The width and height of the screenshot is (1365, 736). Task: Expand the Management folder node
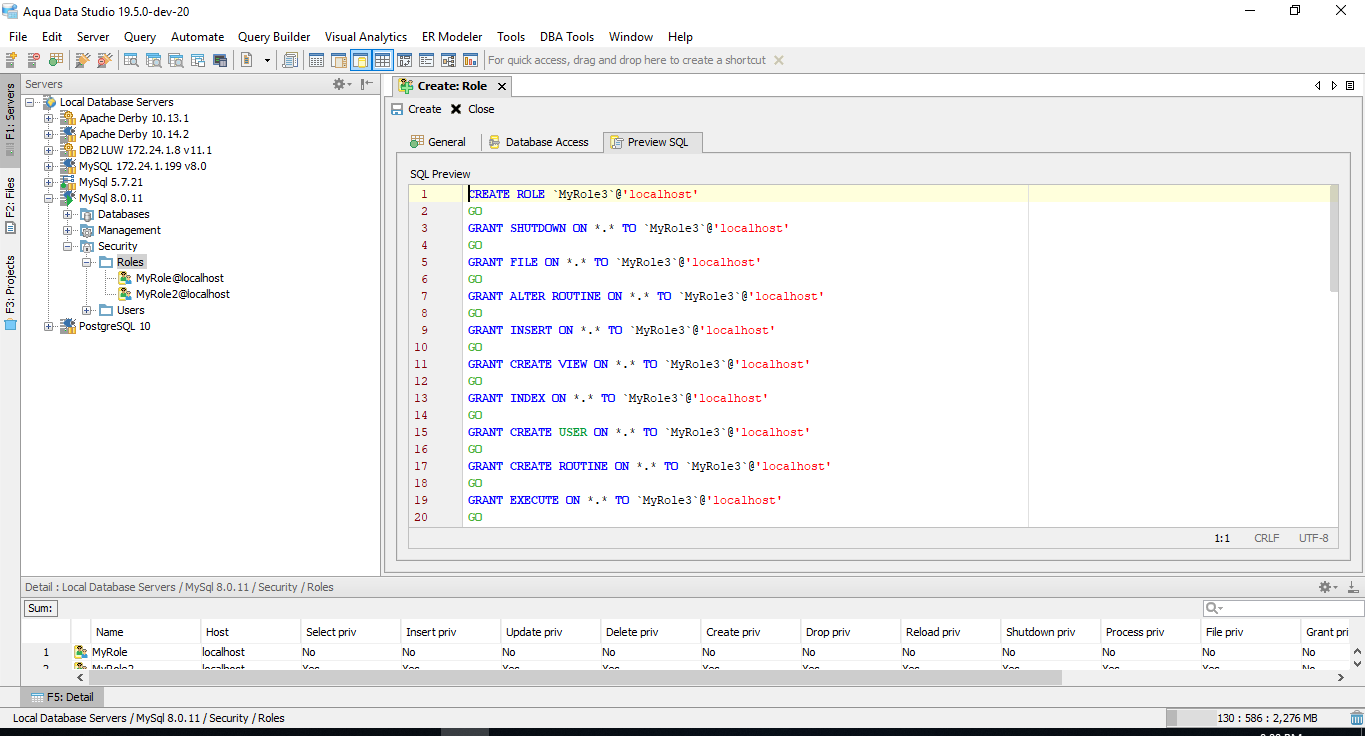pyautogui.click(x=68, y=230)
